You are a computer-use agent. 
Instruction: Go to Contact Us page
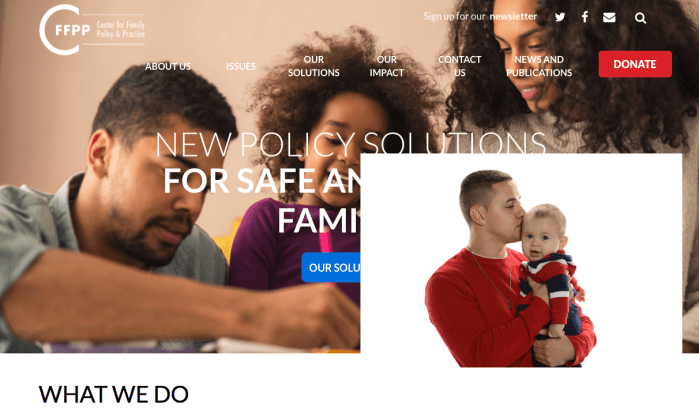pyautogui.click(x=460, y=66)
